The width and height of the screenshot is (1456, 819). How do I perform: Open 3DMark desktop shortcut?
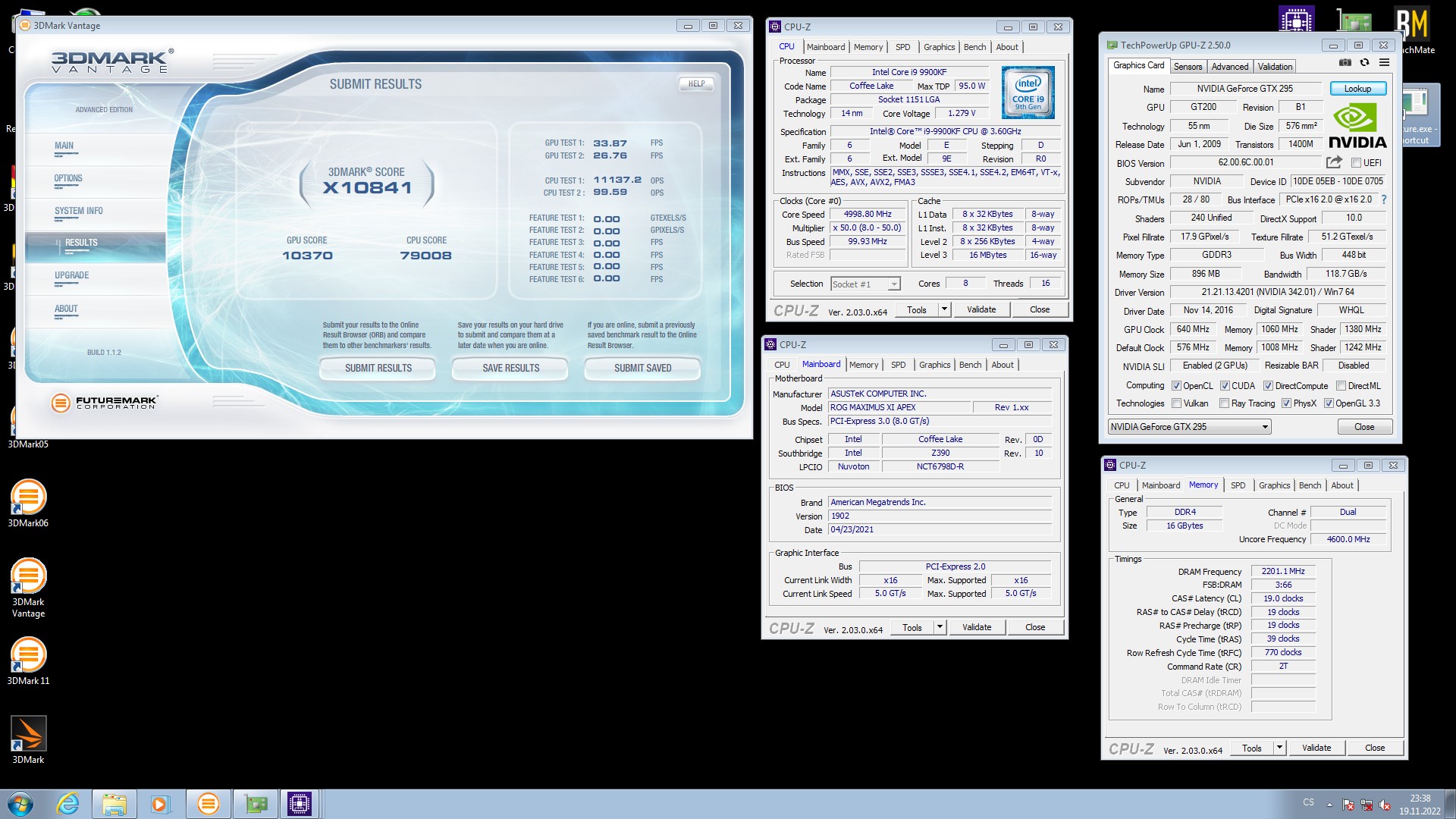[x=28, y=739]
